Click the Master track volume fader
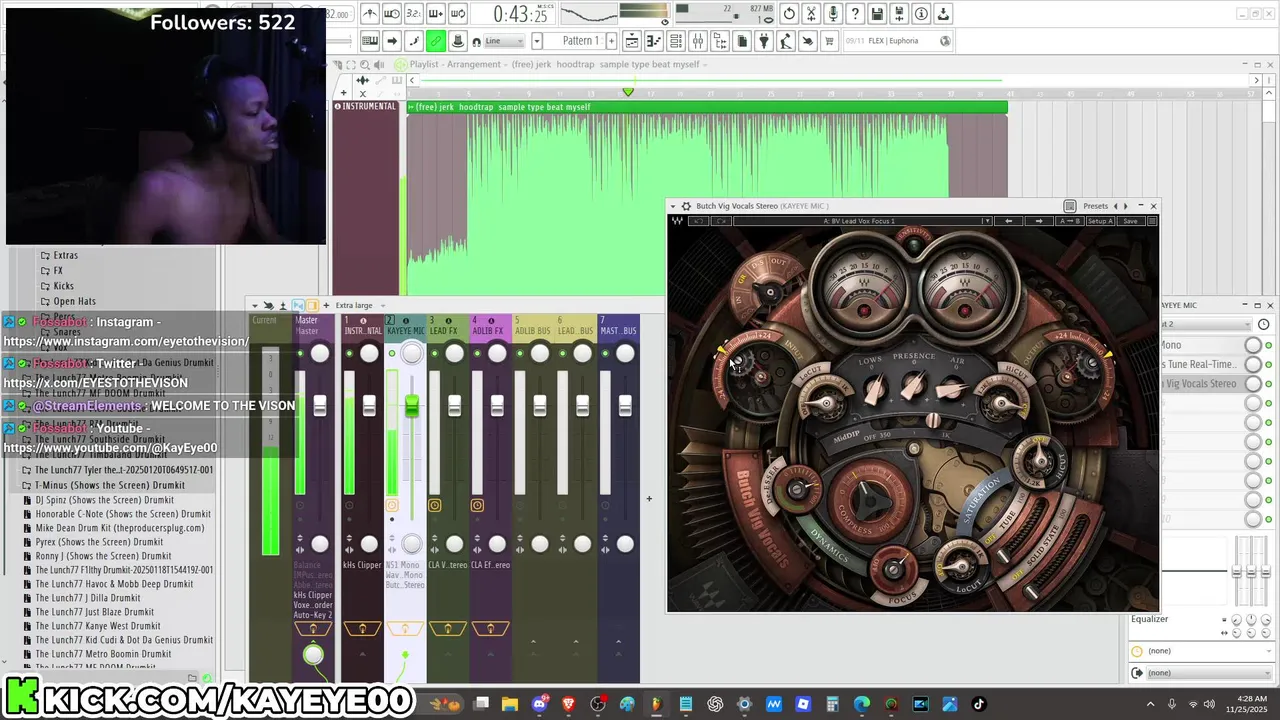Image resolution: width=1280 pixels, height=720 pixels. [319, 405]
